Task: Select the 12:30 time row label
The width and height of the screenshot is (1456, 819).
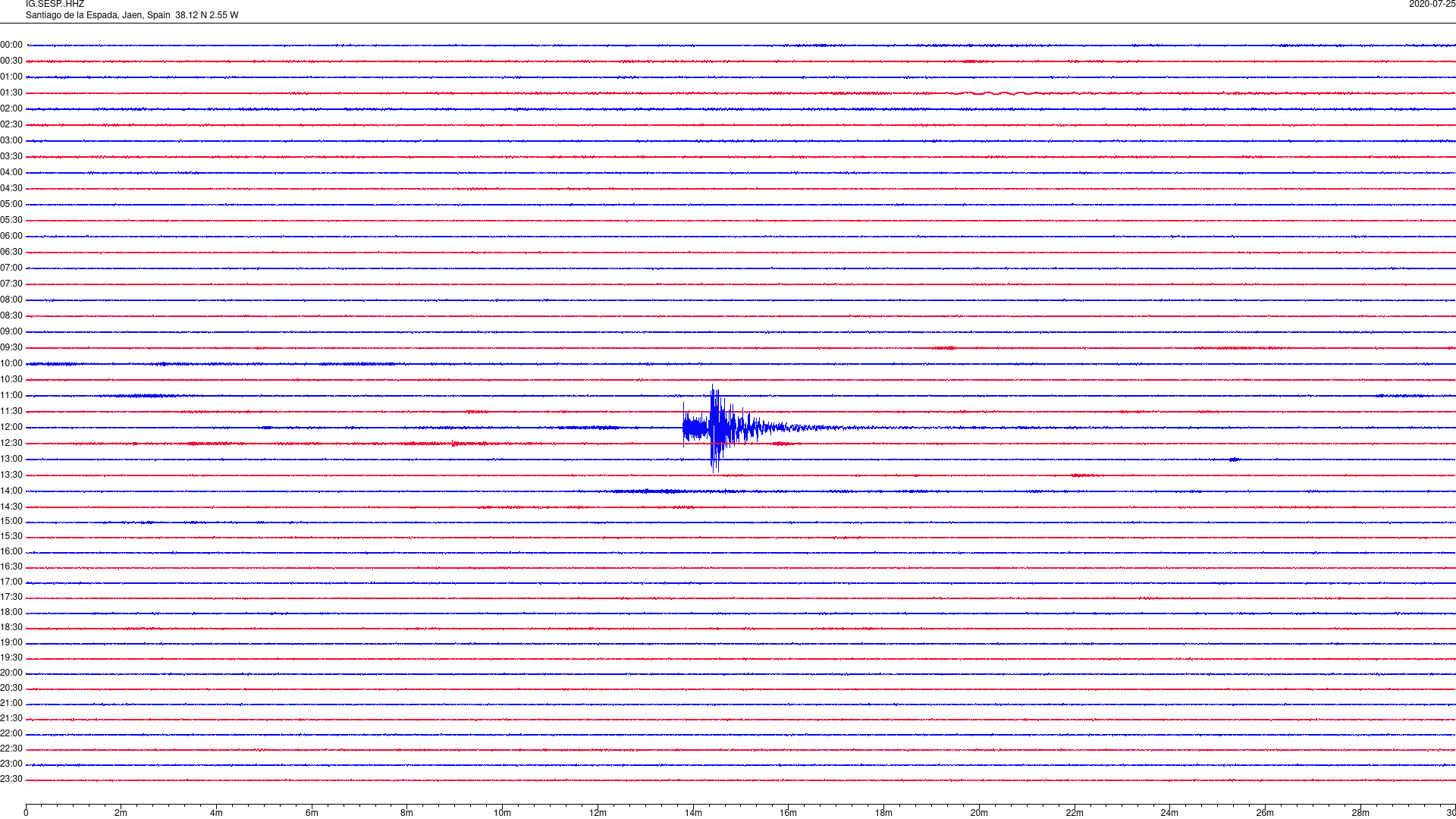Action: [x=11, y=444]
